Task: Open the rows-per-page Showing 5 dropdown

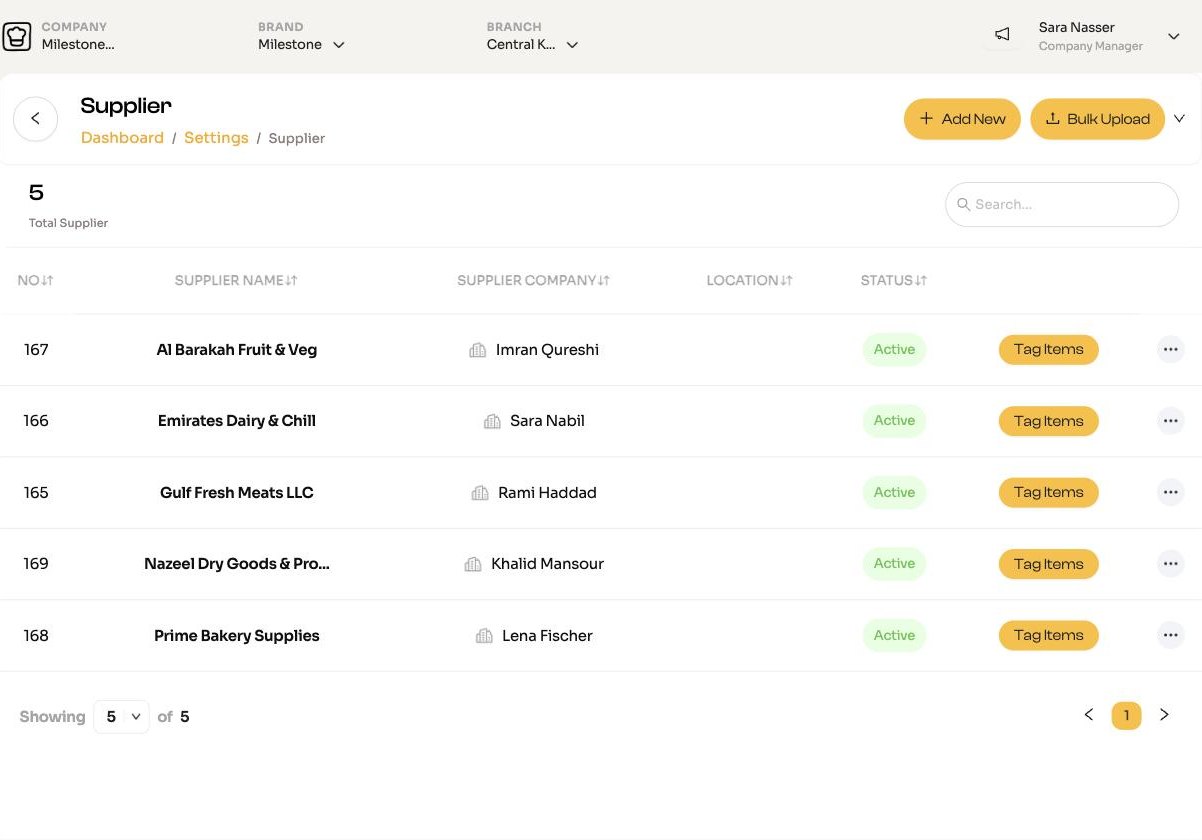Action: [x=121, y=716]
